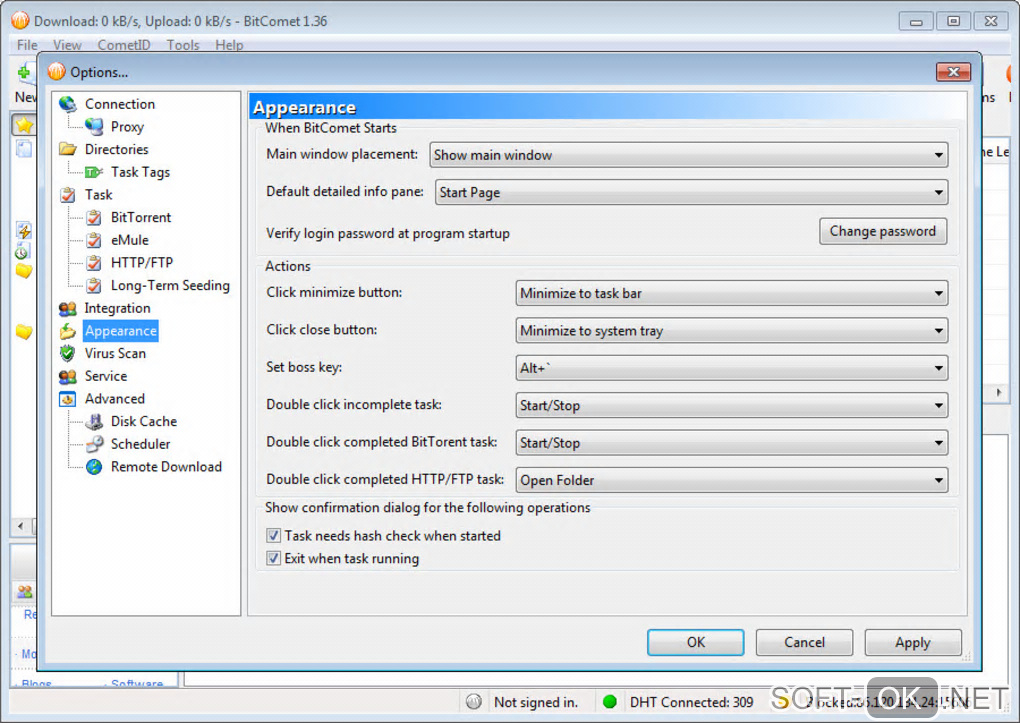Select Proxy in options tree
Screen dimensions: 1020x723
pyautogui.click(x=127, y=127)
